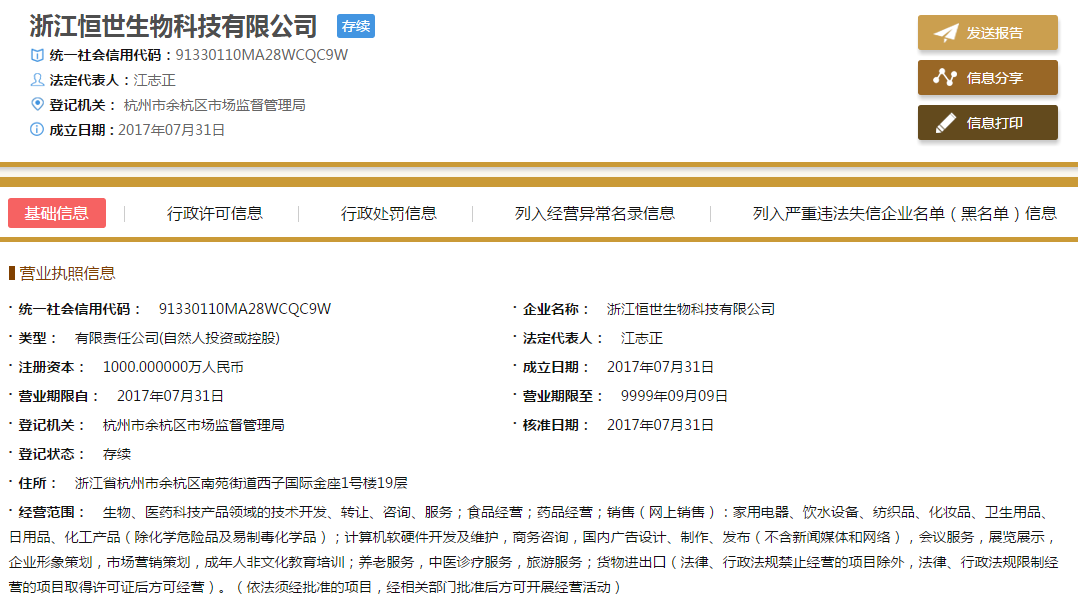Click the person icon beside 法定代表人
The image size is (1078, 609).
point(37,80)
